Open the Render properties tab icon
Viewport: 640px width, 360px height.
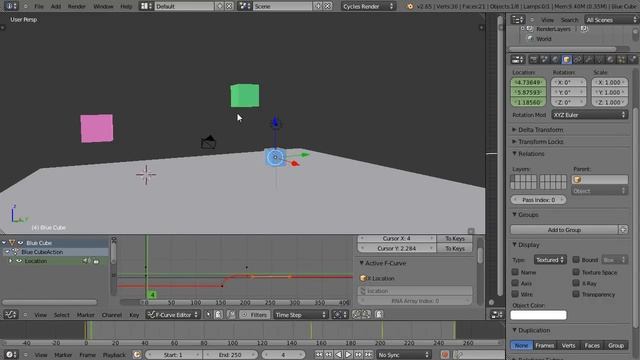tap(533, 60)
